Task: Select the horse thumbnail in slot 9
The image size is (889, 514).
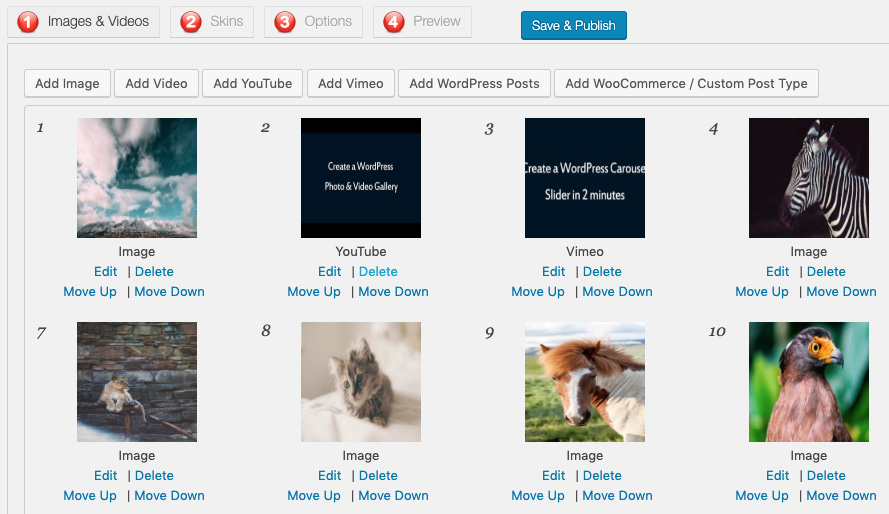Action: click(585, 382)
